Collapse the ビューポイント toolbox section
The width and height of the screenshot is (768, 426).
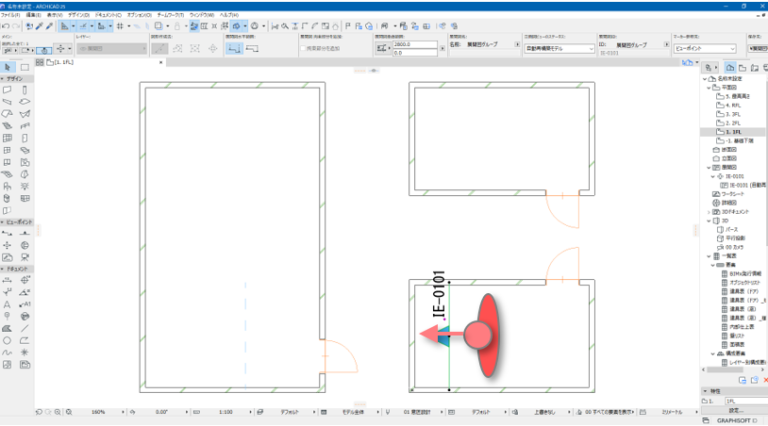coord(2,222)
